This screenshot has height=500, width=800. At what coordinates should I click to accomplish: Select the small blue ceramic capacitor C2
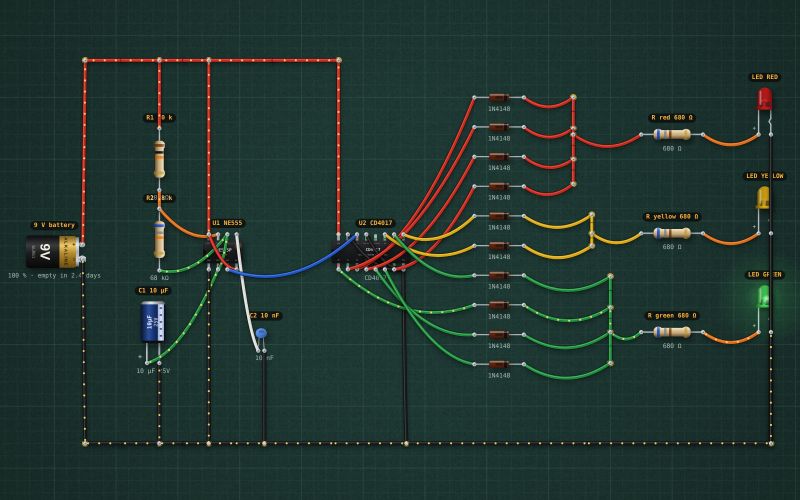pyautogui.click(x=261, y=333)
